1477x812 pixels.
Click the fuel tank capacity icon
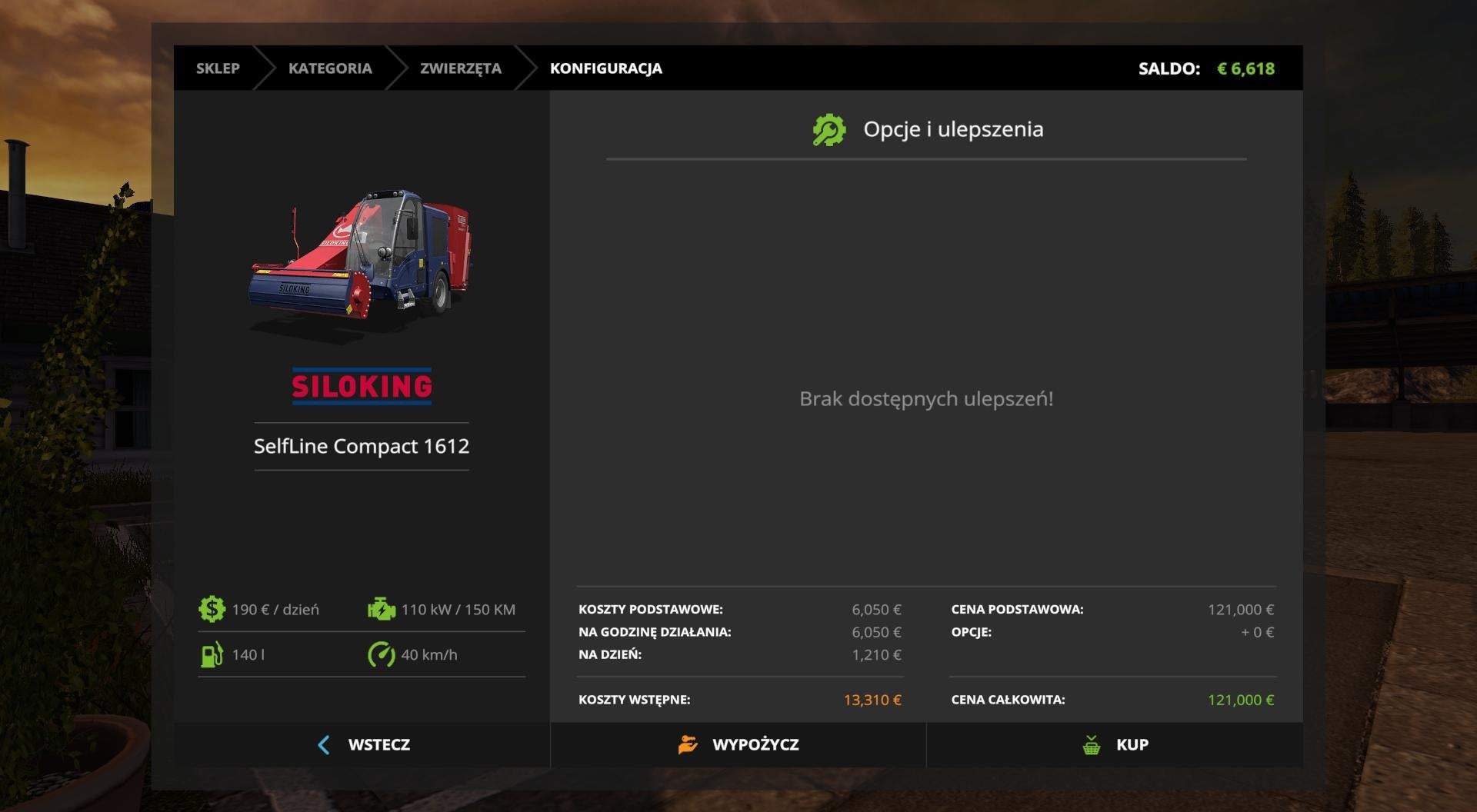point(212,654)
